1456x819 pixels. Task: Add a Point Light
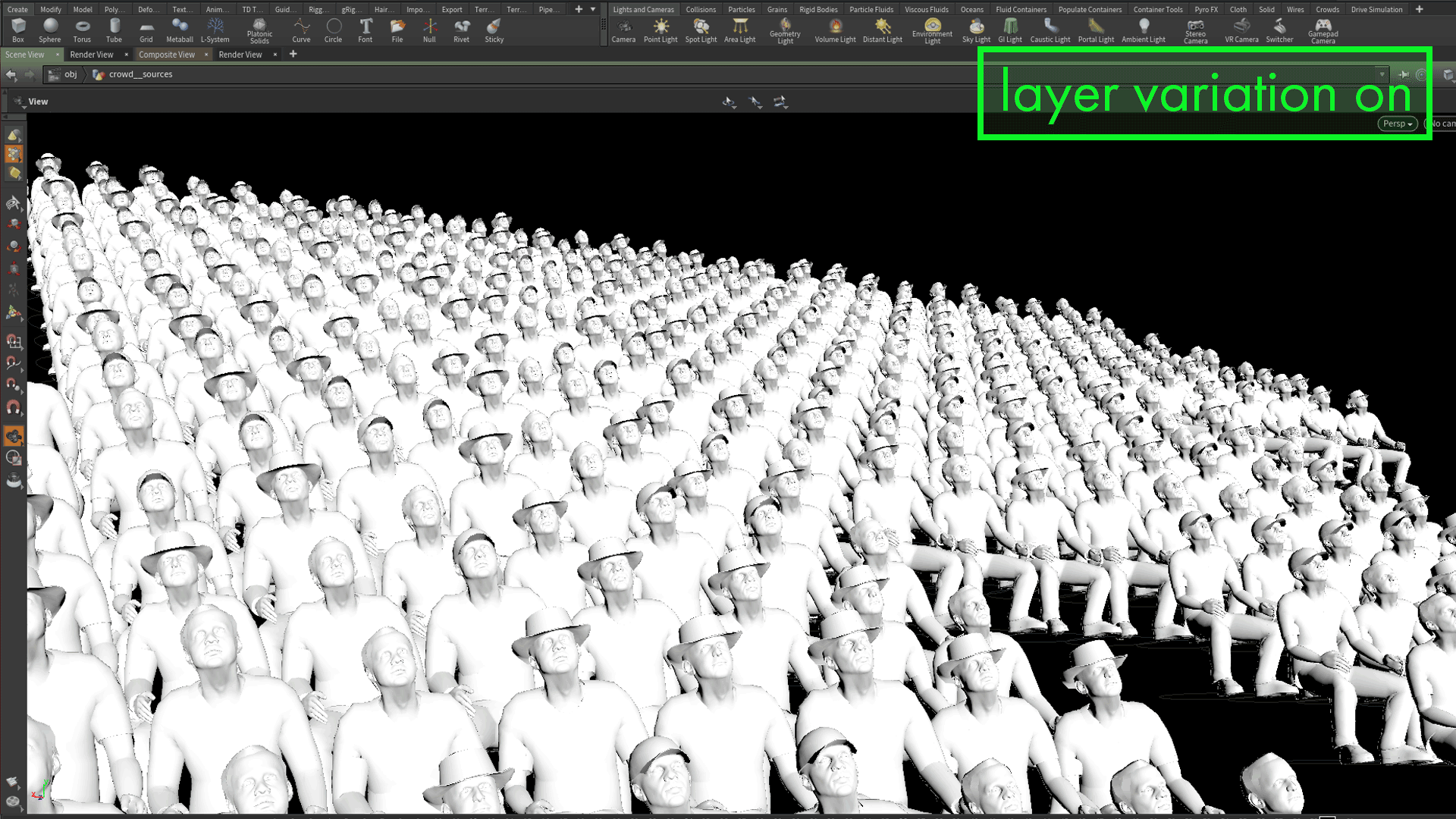pos(660,30)
